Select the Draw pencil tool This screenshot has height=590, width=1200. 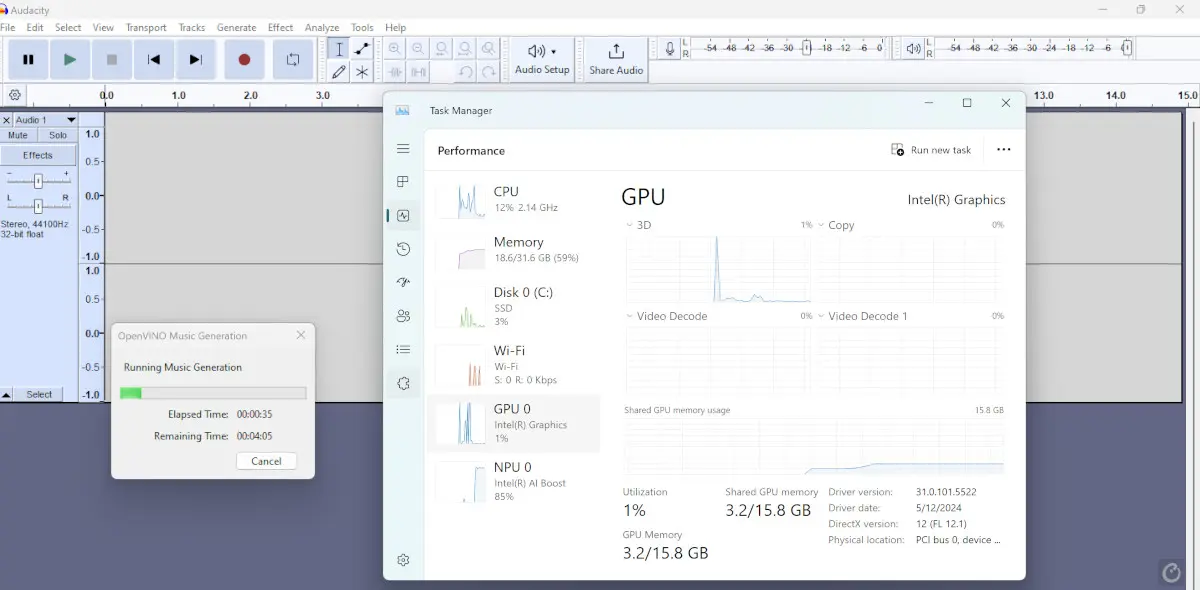tap(339, 72)
